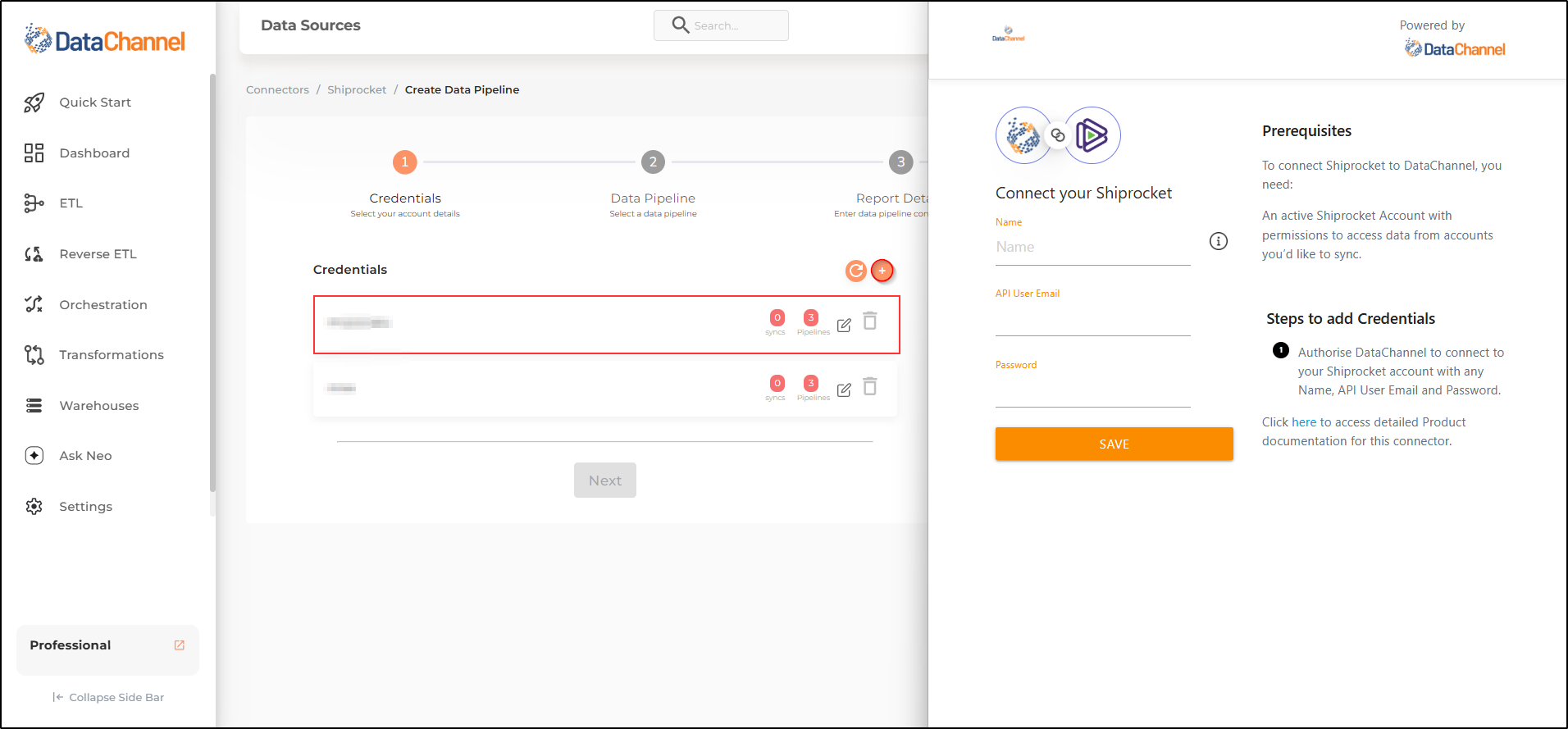Click the Shiprocket breadcrumb
Screen dimensions: 1568x729
coord(357,89)
